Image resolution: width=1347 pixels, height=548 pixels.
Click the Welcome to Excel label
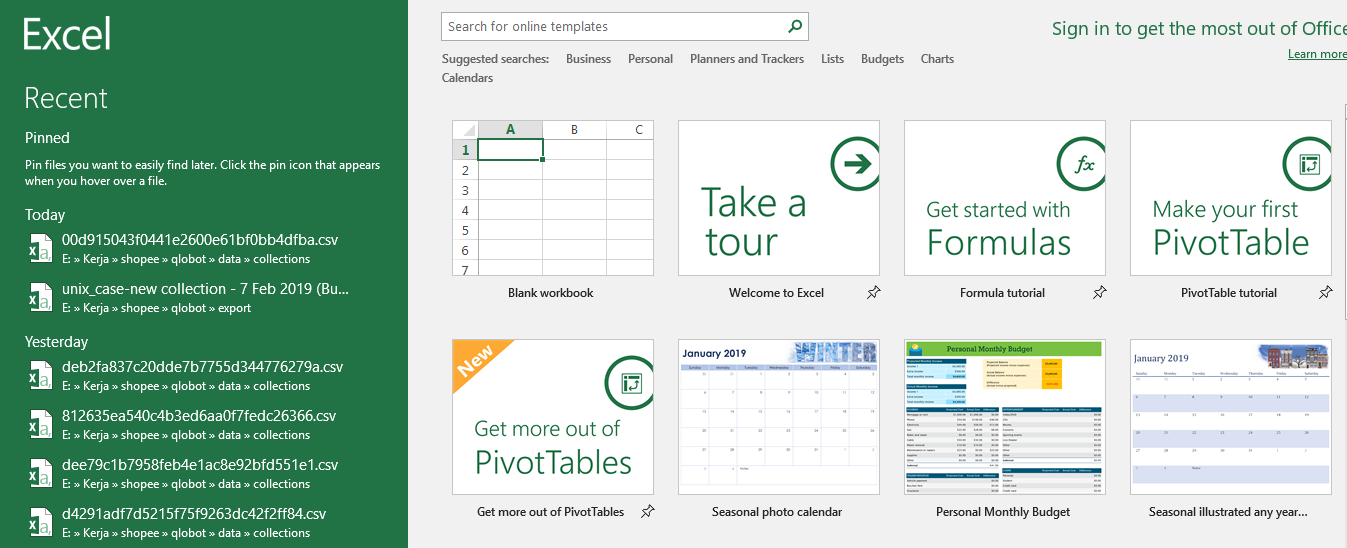[777, 293]
